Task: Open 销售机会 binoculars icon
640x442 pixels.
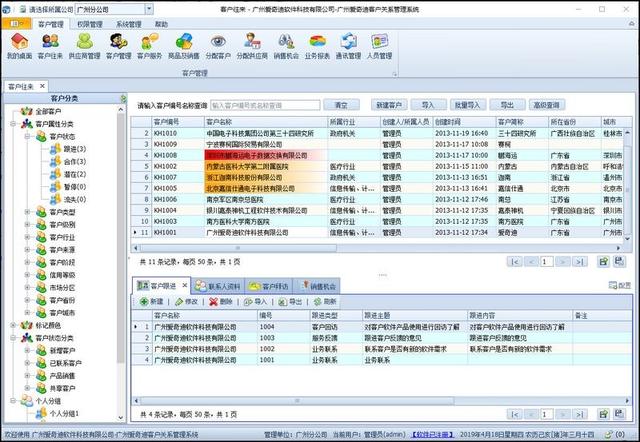Action: [286, 46]
